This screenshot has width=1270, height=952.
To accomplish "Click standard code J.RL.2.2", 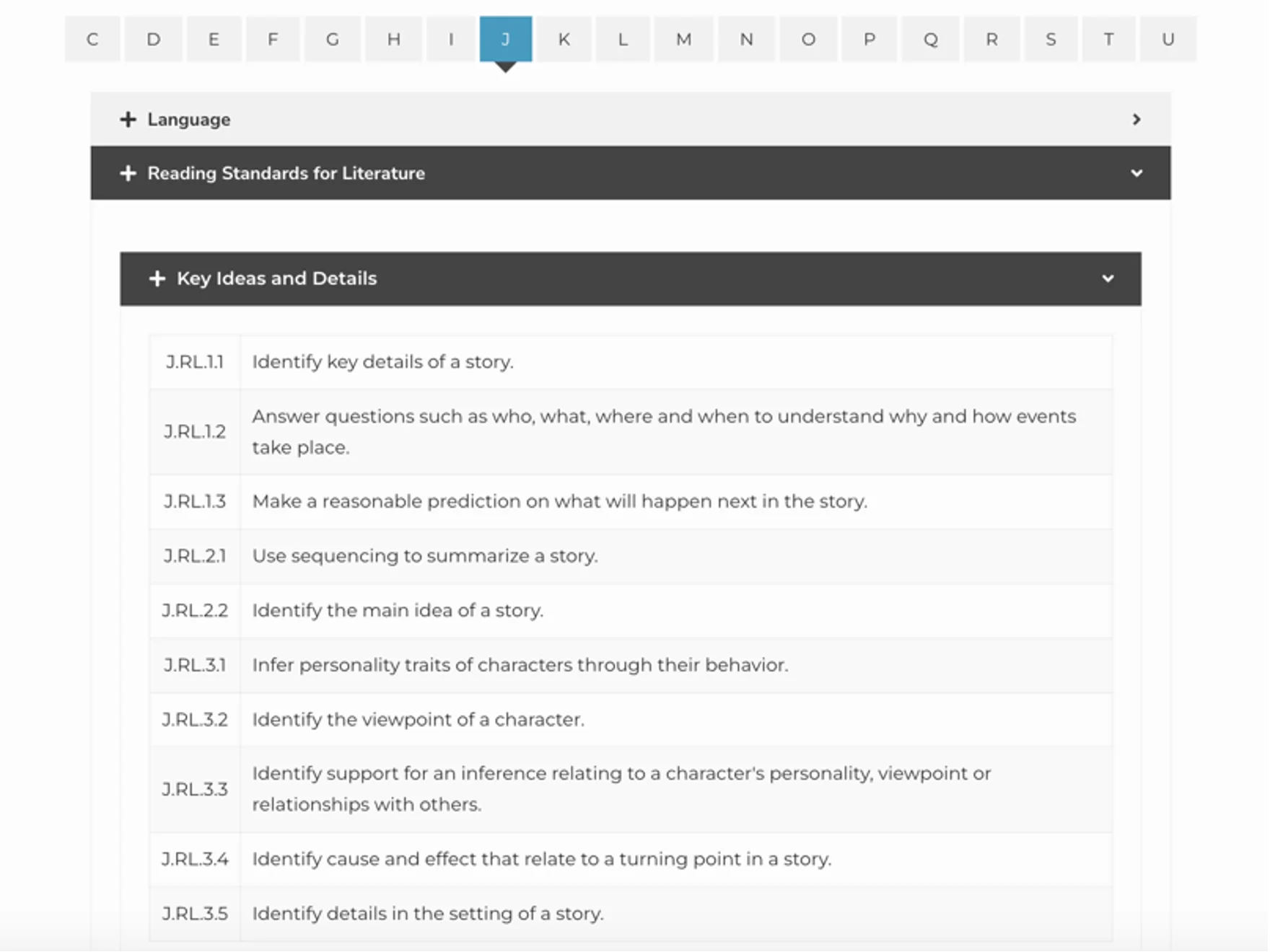I will click(195, 611).
